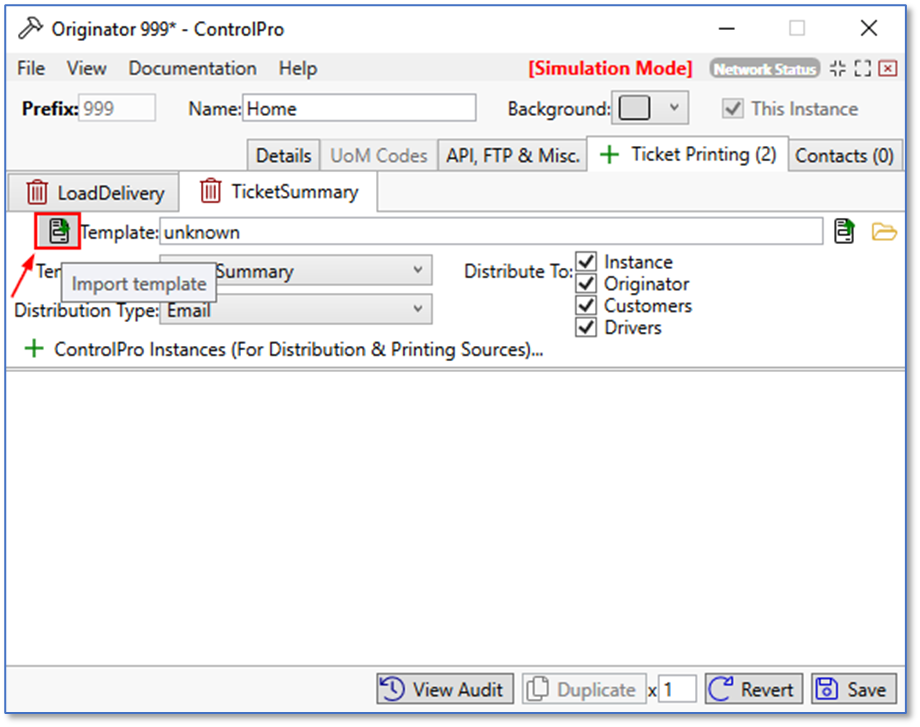Click the Import template icon

[x=58, y=232]
